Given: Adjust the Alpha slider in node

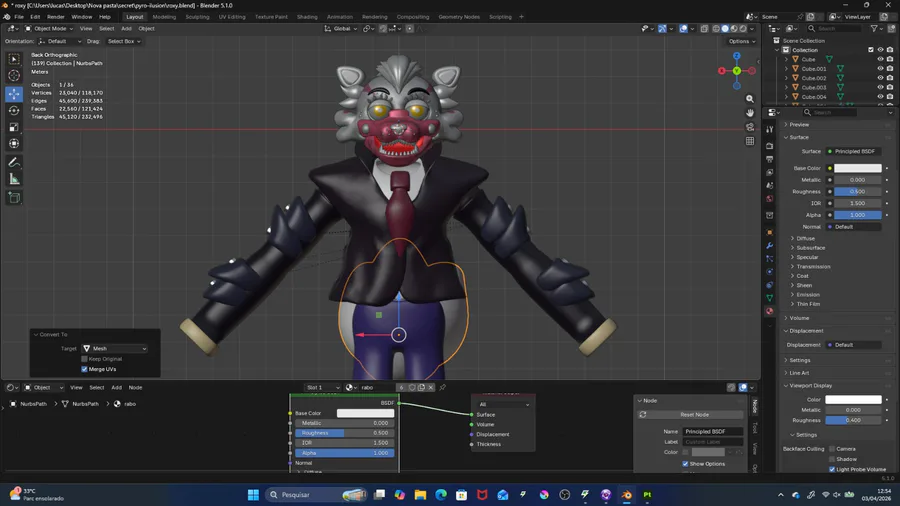Looking at the screenshot, I should click(345, 453).
